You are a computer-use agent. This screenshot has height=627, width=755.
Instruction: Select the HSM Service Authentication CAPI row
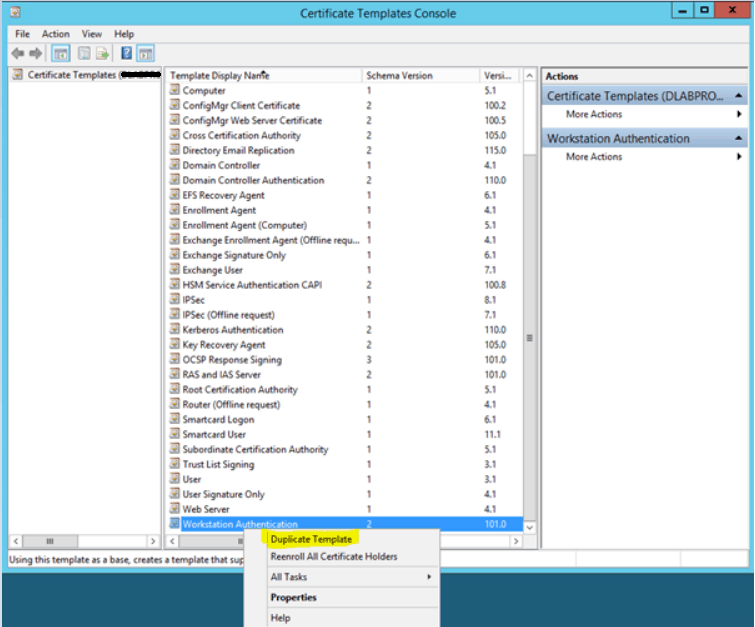[x=345, y=285]
